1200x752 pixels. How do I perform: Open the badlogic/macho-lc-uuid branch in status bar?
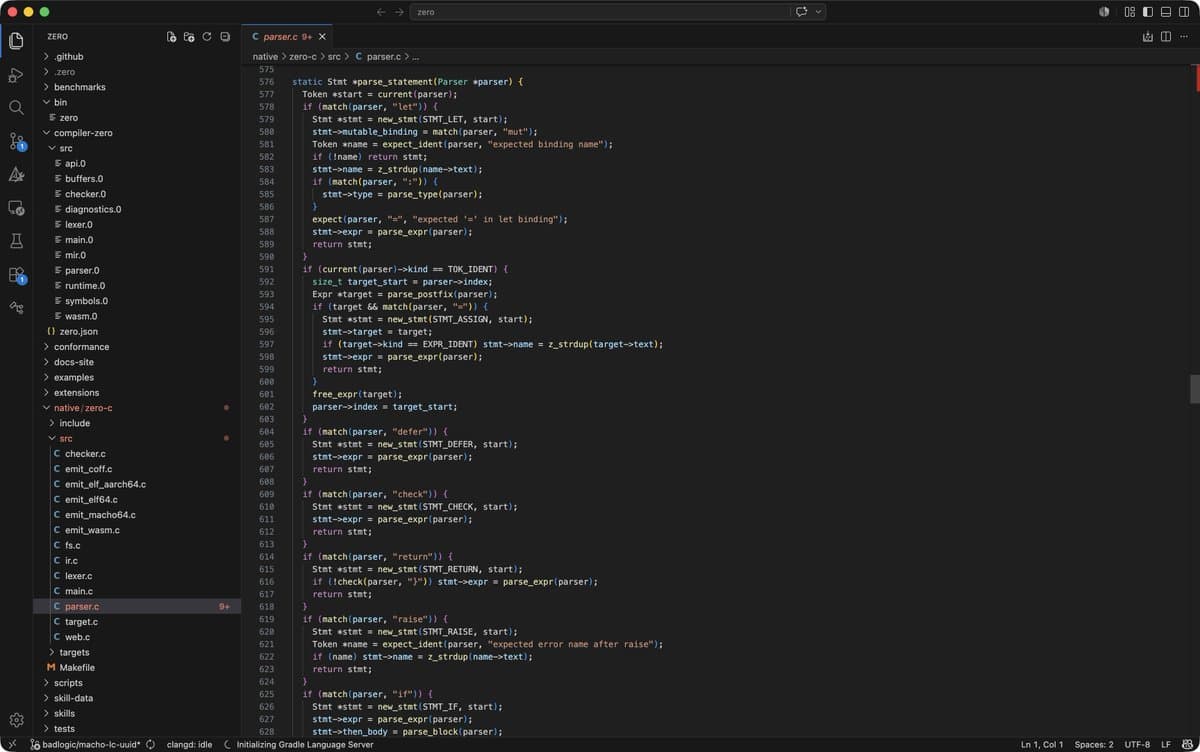tap(85, 744)
